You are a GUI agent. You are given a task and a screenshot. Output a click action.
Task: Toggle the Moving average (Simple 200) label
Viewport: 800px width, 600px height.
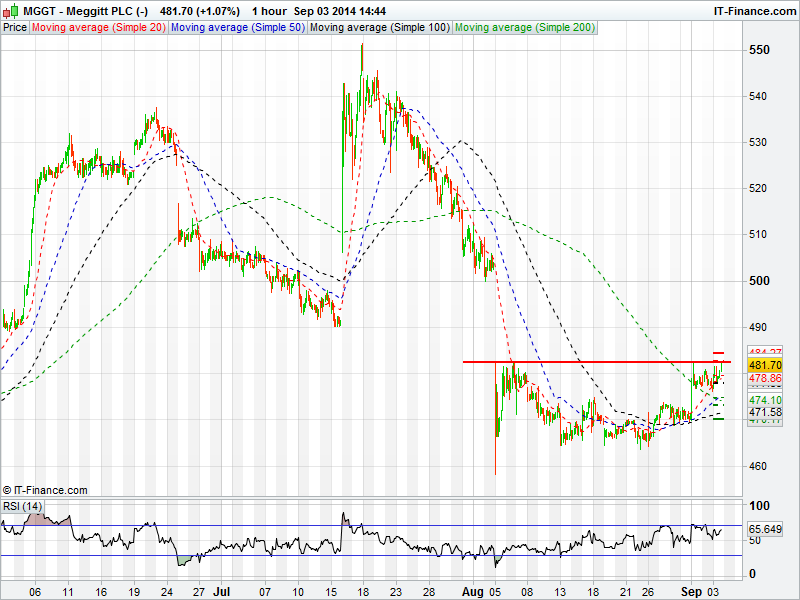pyautogui.click(x=523, y=28)
